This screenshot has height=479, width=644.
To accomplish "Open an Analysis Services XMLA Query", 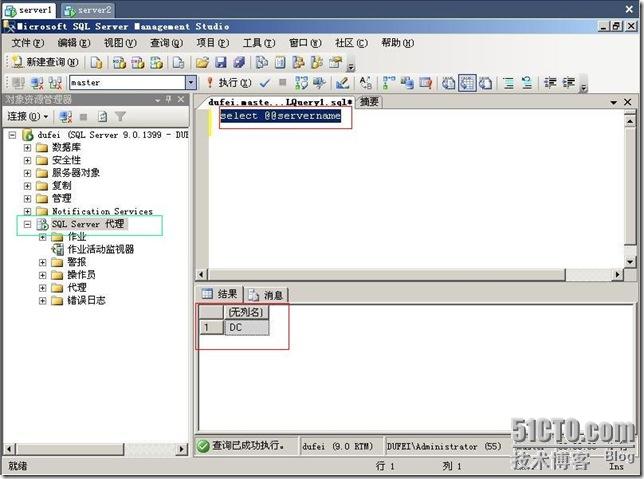I will click(x=156, y=62).
